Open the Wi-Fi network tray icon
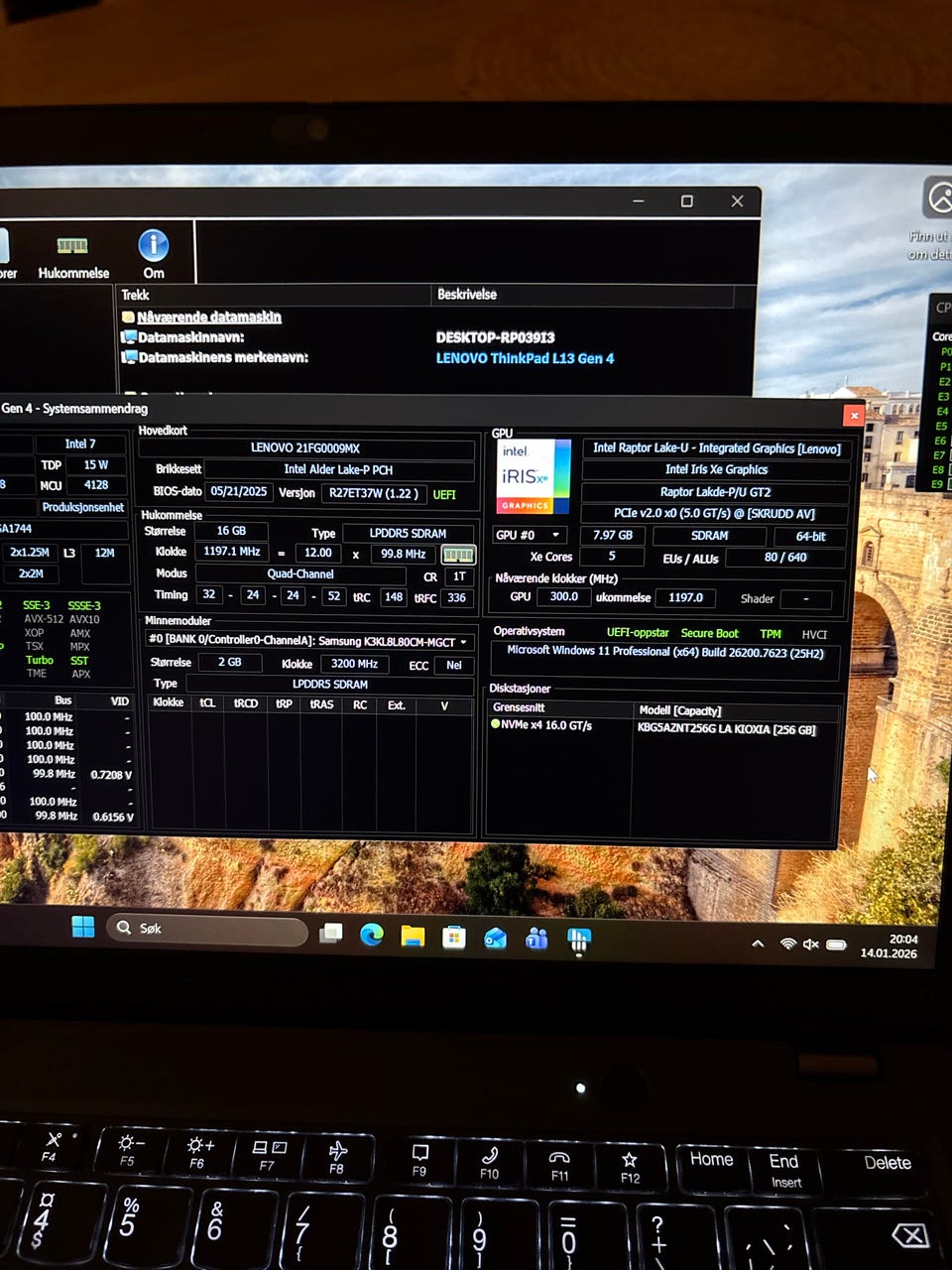The height and width of the screenshot is (1270, 952). pos(788,944)
